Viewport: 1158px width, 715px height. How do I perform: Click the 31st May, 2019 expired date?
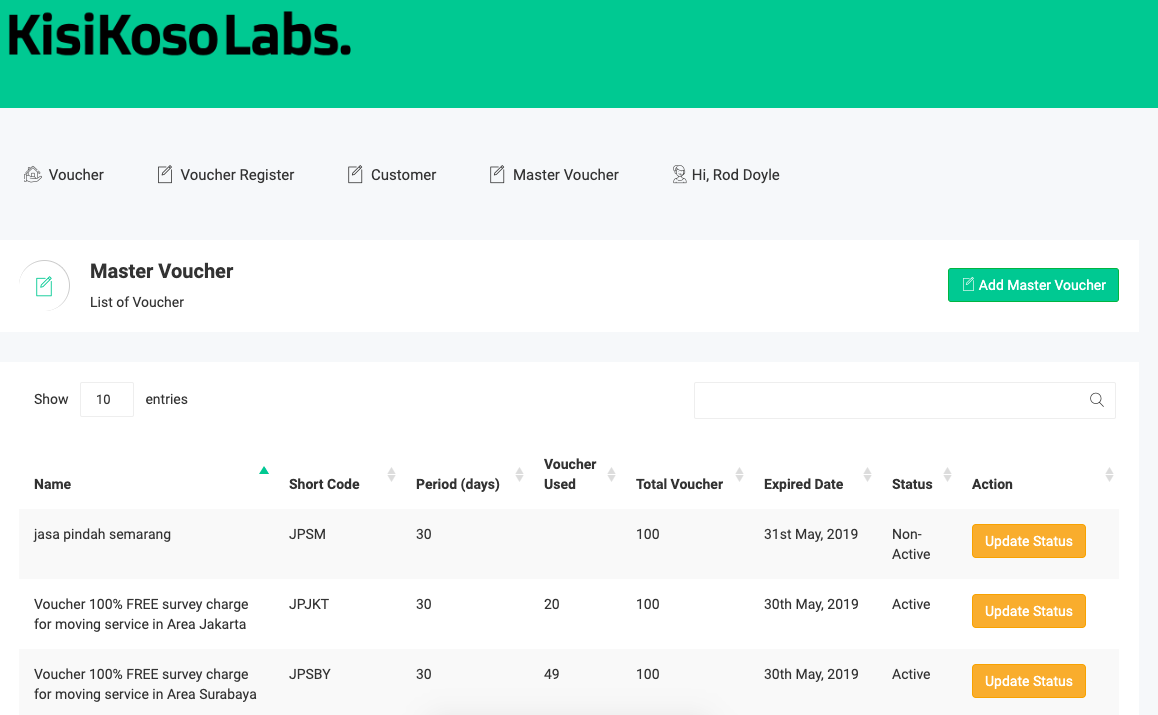[811, 534]
